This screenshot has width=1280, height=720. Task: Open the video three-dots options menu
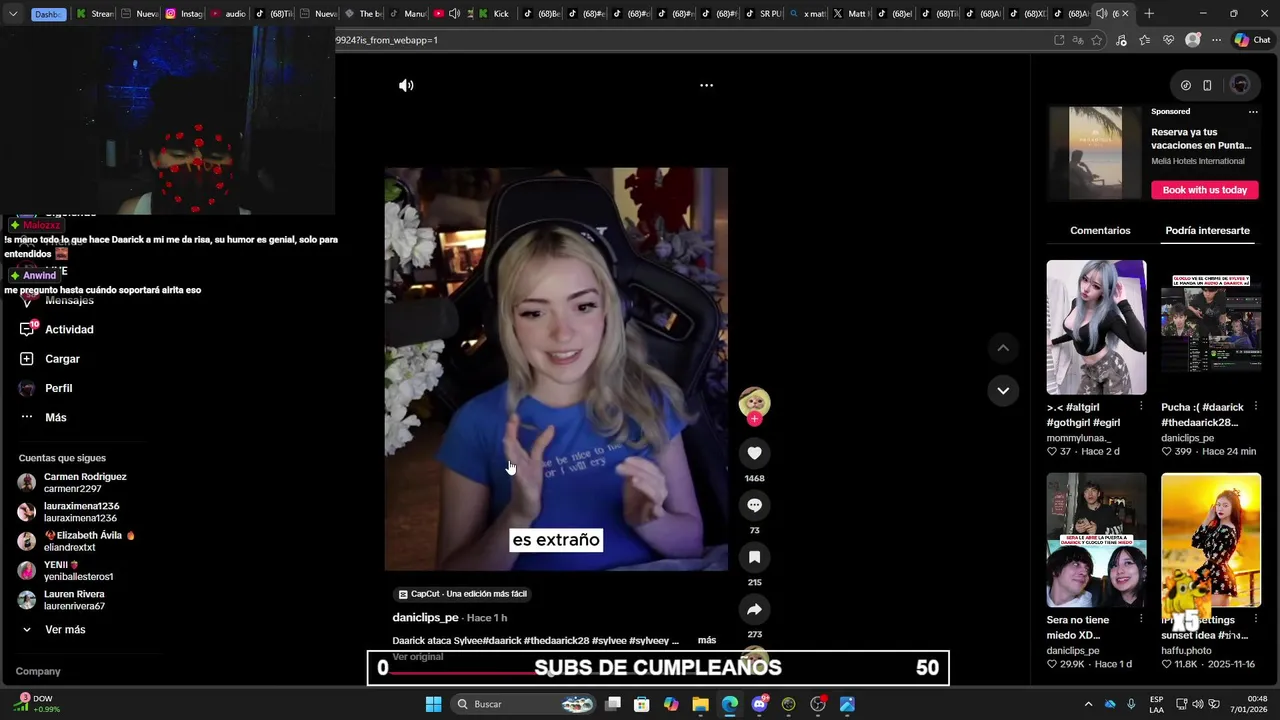click(x=706, y=85)
